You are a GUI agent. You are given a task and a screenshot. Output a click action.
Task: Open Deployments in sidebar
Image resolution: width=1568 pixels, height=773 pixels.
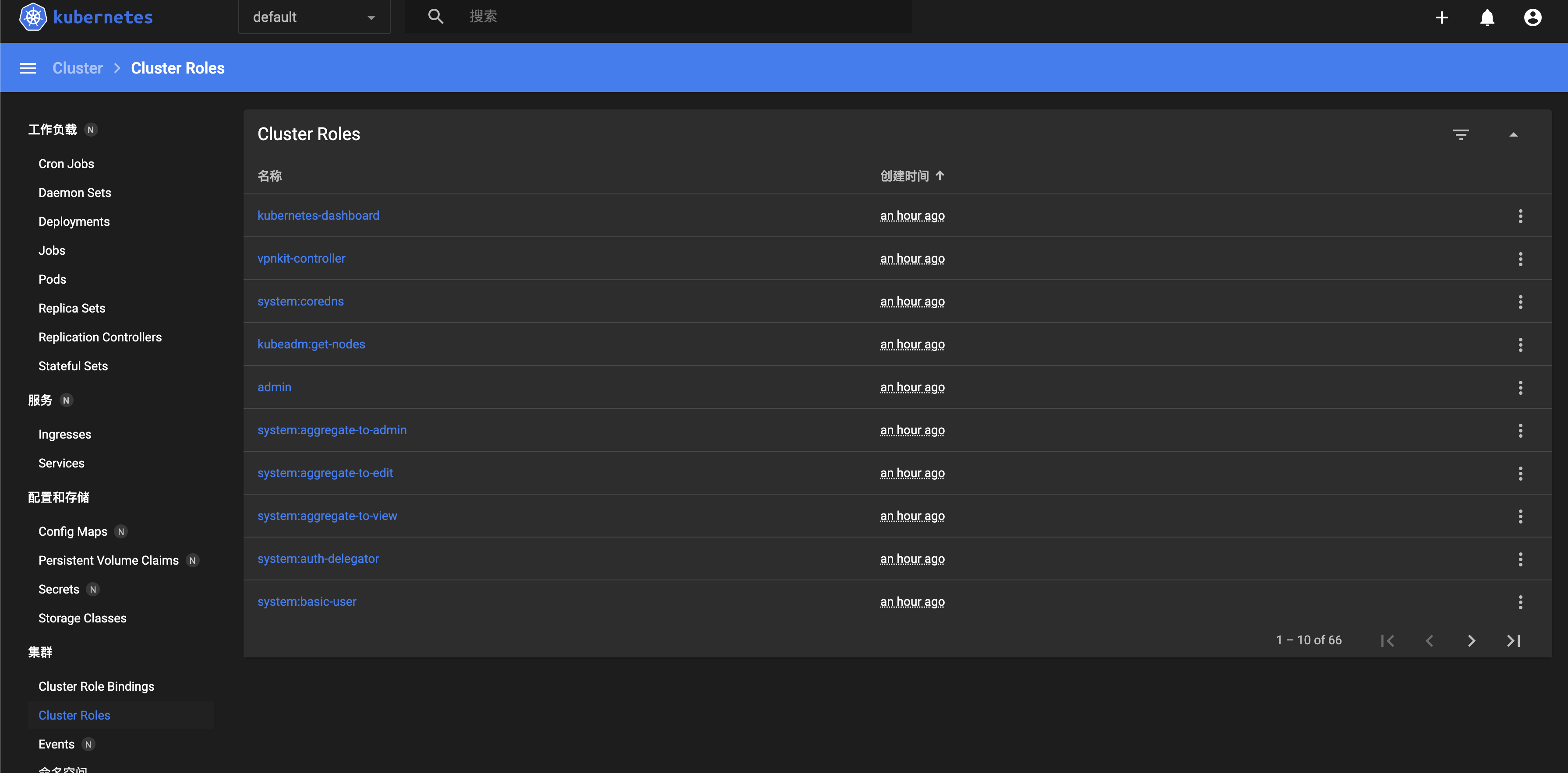[74, 221]
